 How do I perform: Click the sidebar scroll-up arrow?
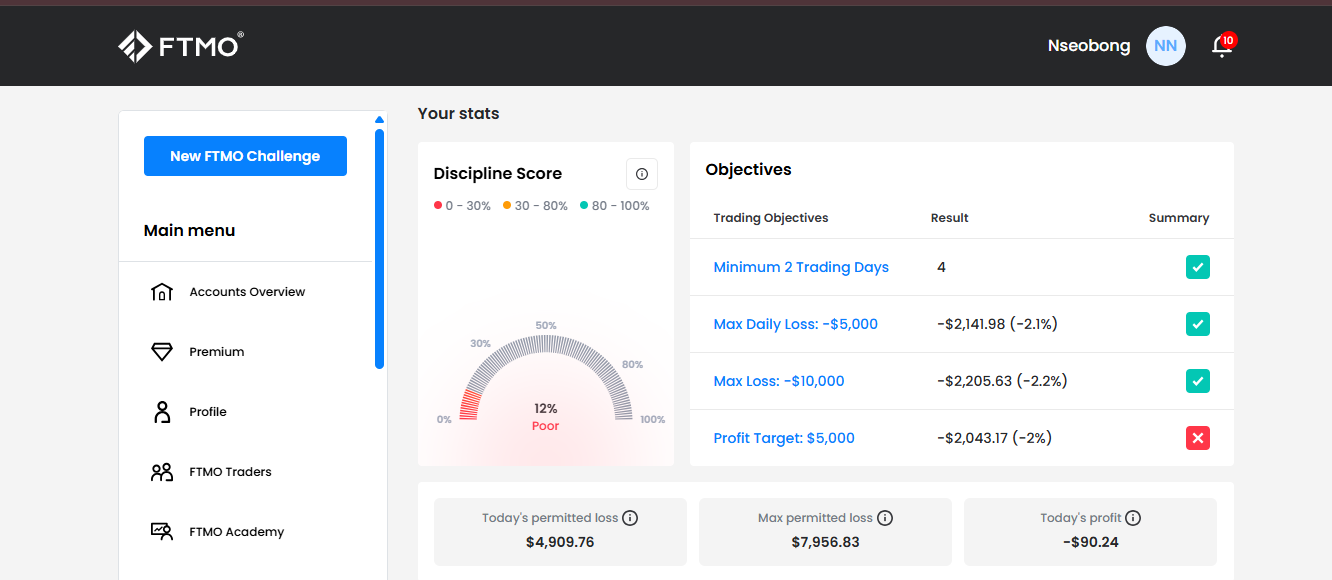(379, 120)
